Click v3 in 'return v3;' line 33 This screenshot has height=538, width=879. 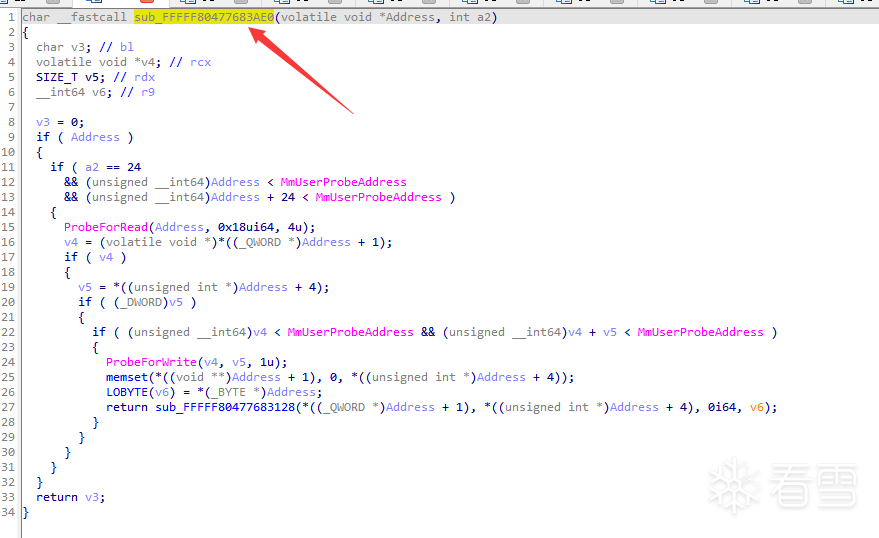click(92, 497)
